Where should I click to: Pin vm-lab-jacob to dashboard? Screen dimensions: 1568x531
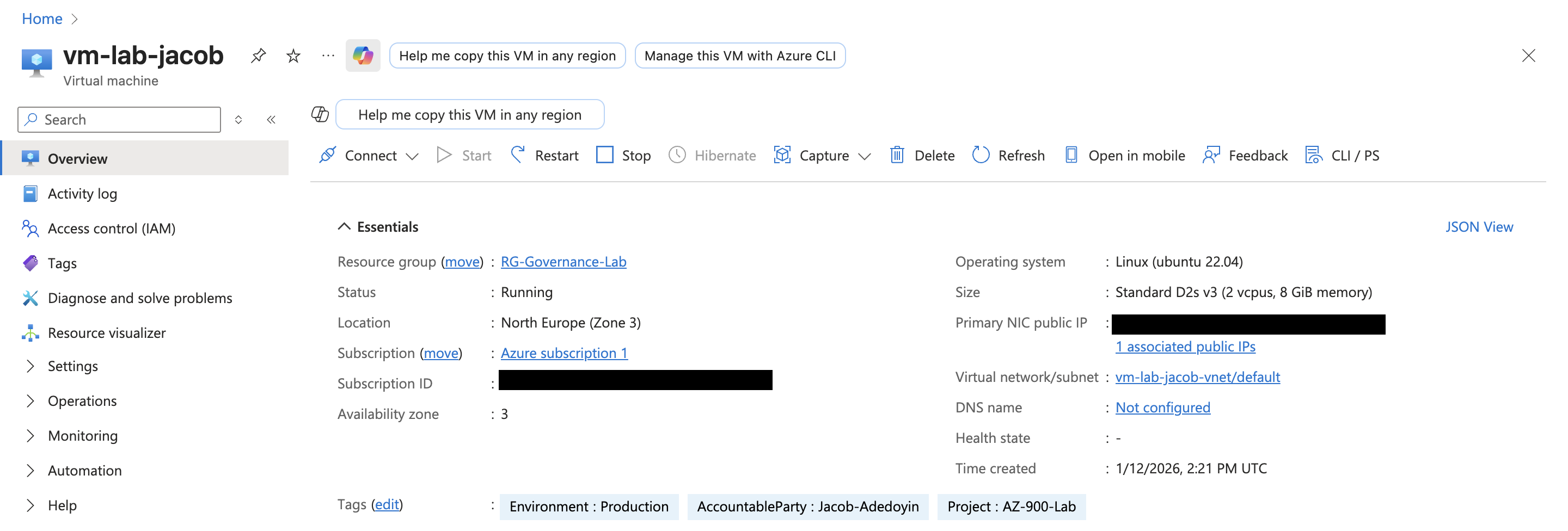click(258, 56)
